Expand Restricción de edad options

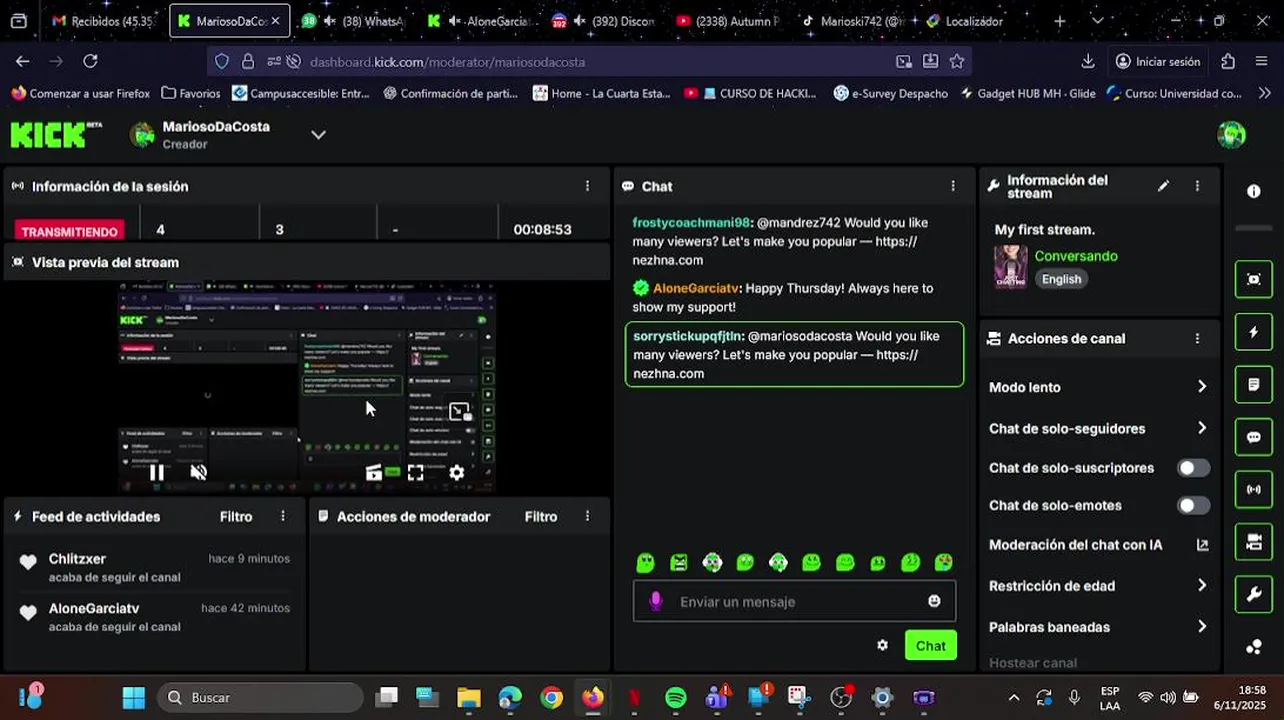[1201, 586]
